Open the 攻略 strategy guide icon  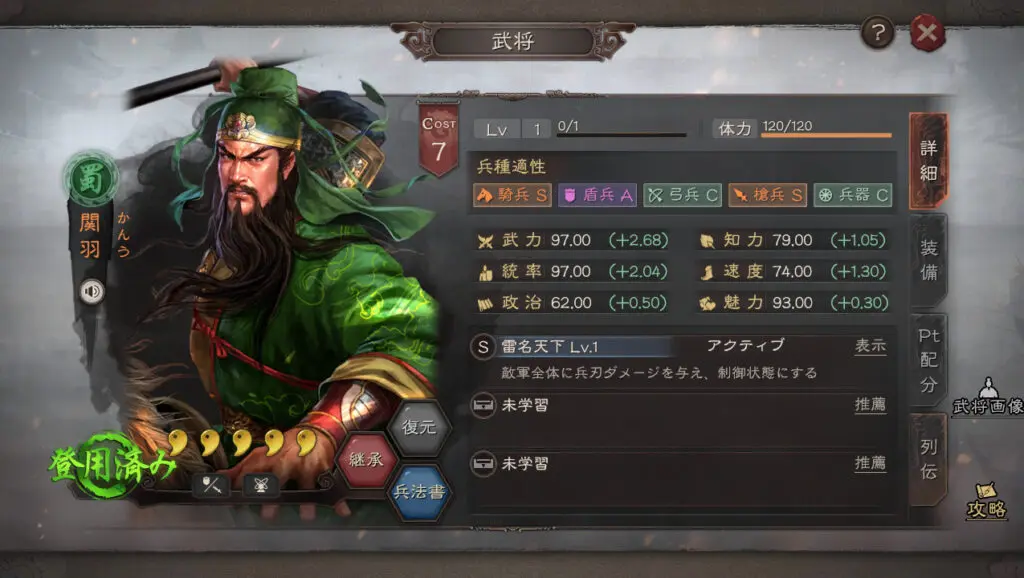click(986, 501)
